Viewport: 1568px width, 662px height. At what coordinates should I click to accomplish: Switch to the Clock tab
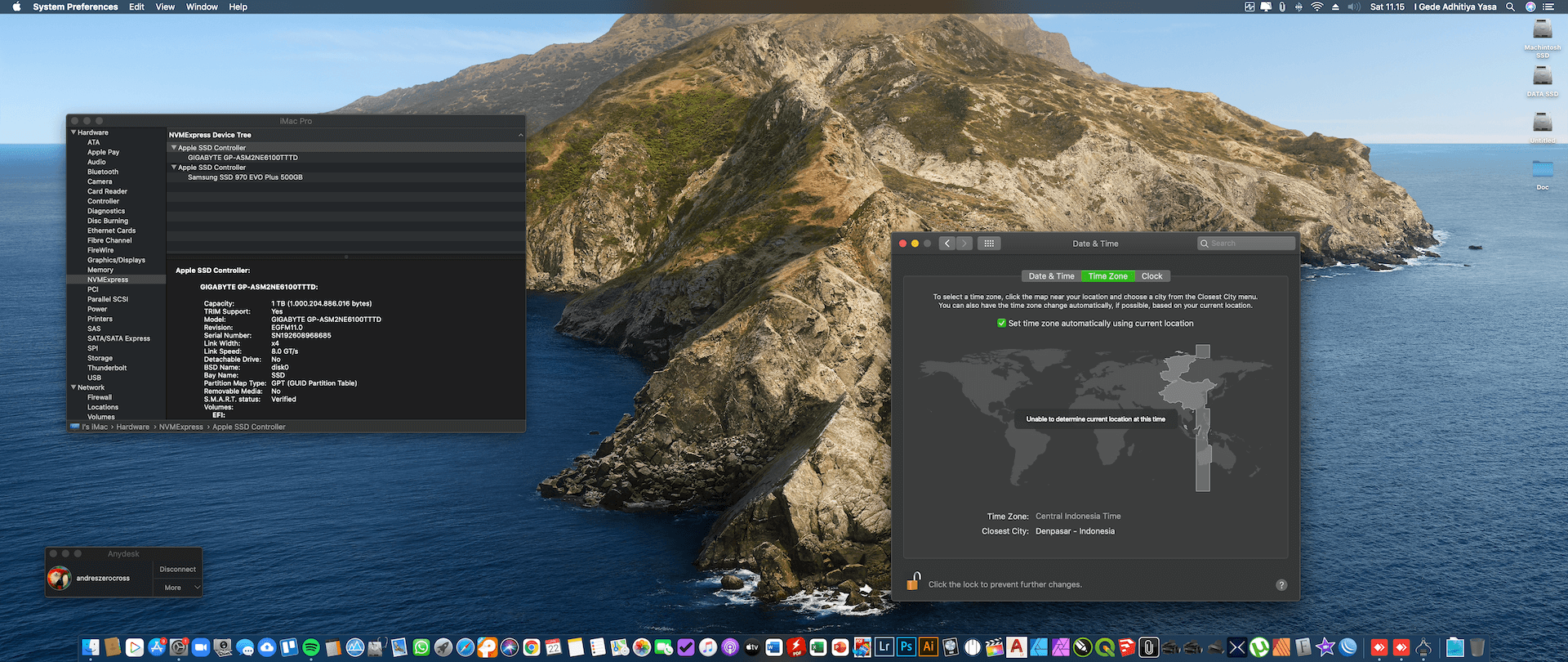click(1151, 276)
